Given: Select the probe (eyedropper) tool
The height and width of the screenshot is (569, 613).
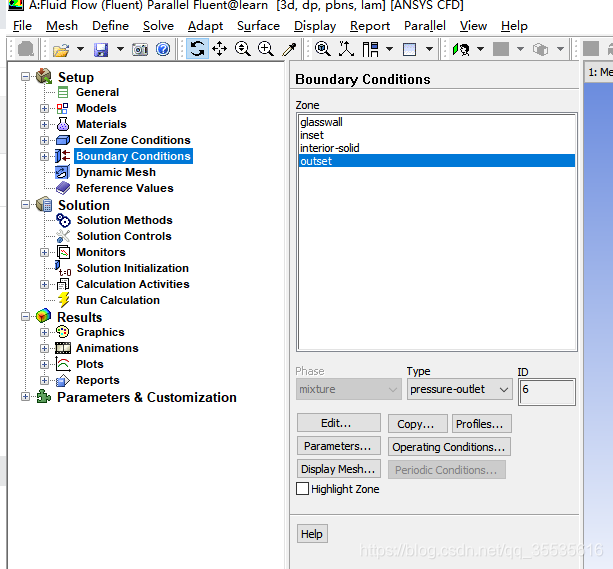Looking at the screenshot, I should [289, 49].
